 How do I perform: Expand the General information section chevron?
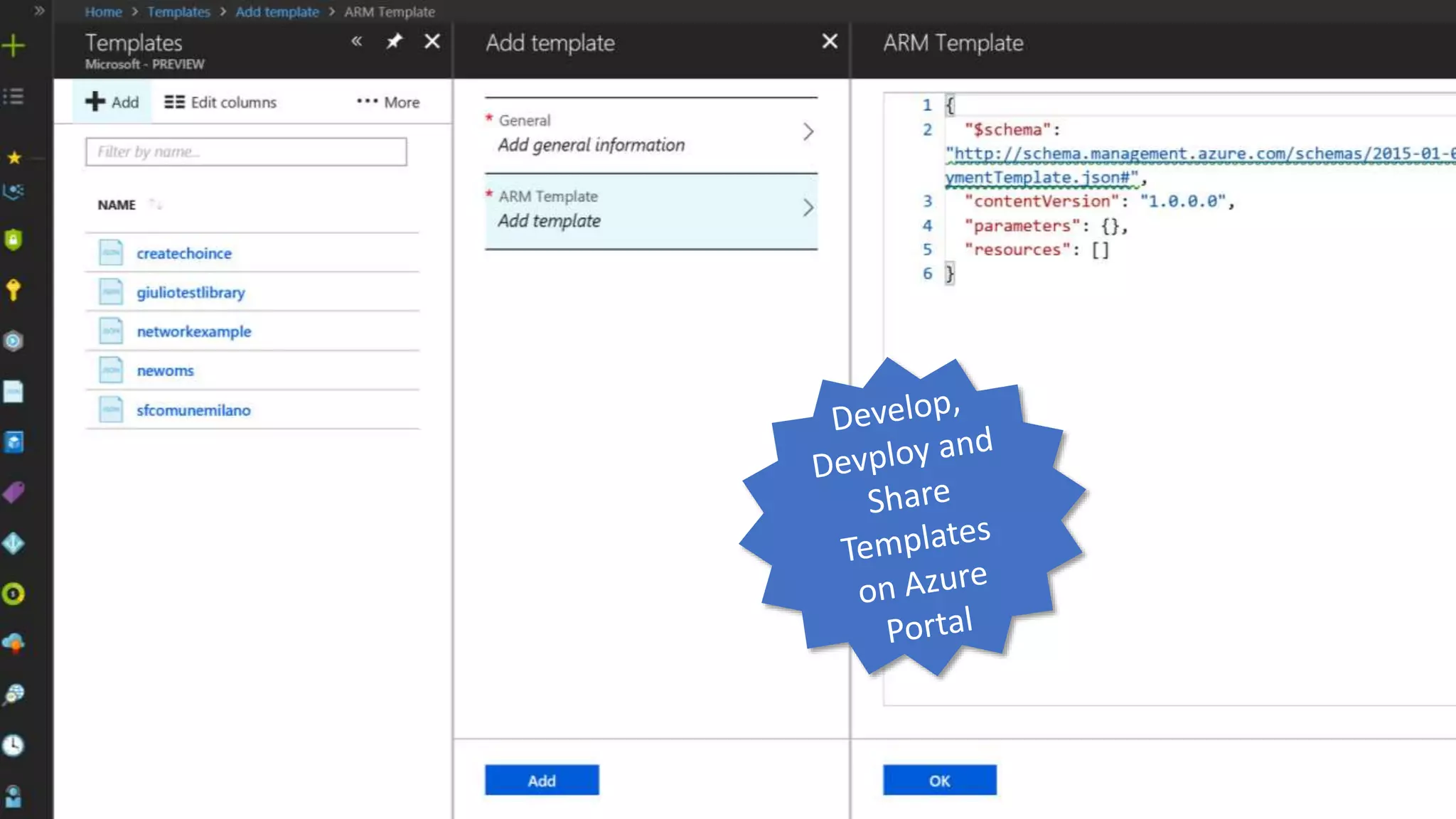point(808,132)
